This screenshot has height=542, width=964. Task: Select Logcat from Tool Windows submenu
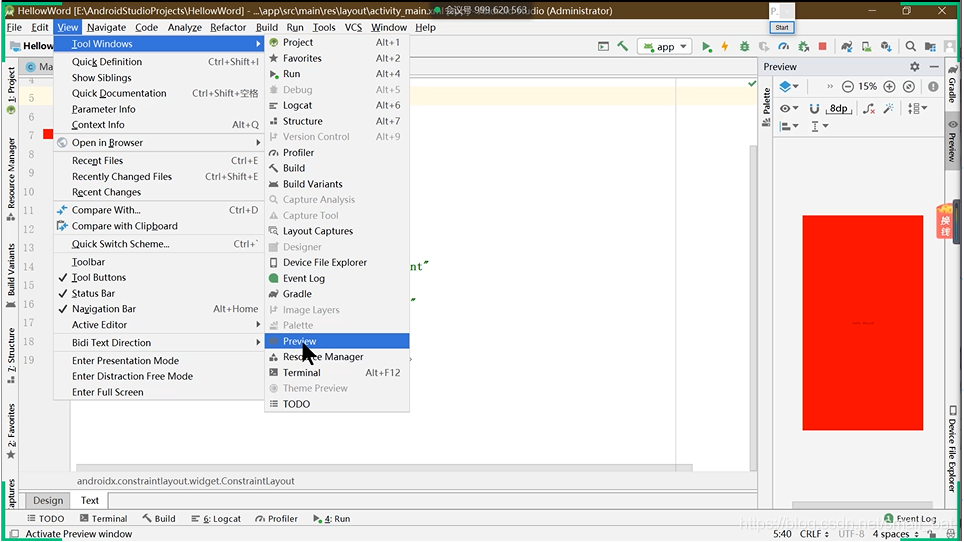pos(337,105)
